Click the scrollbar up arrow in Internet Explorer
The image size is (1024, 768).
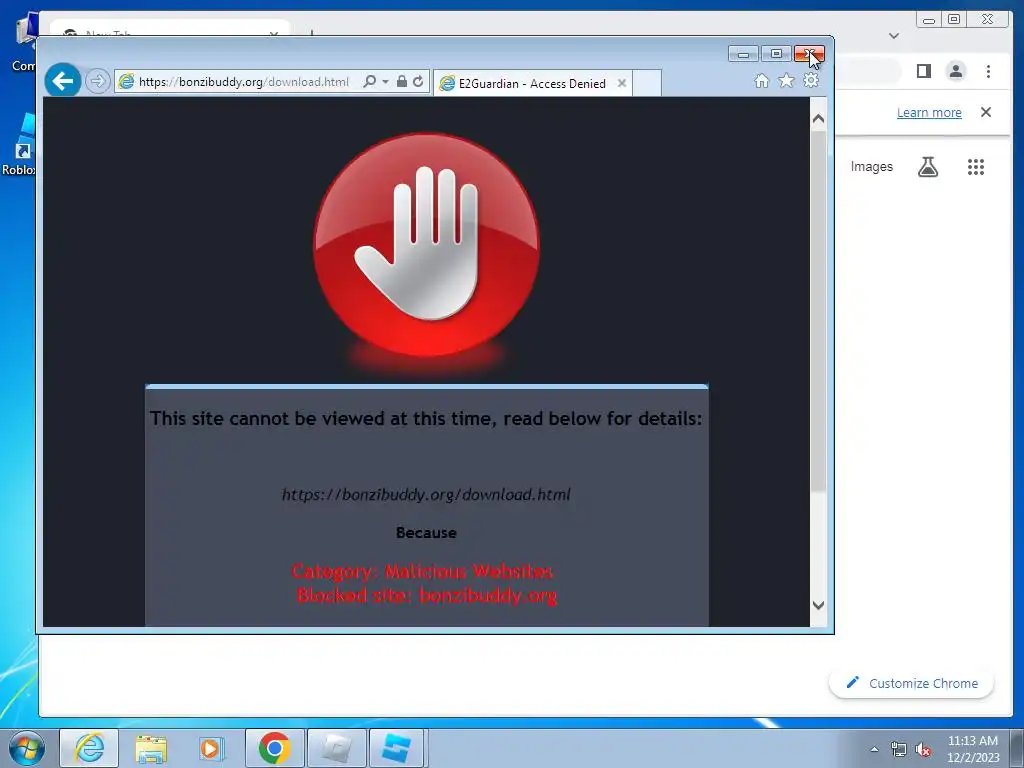[x=818, y=119]
